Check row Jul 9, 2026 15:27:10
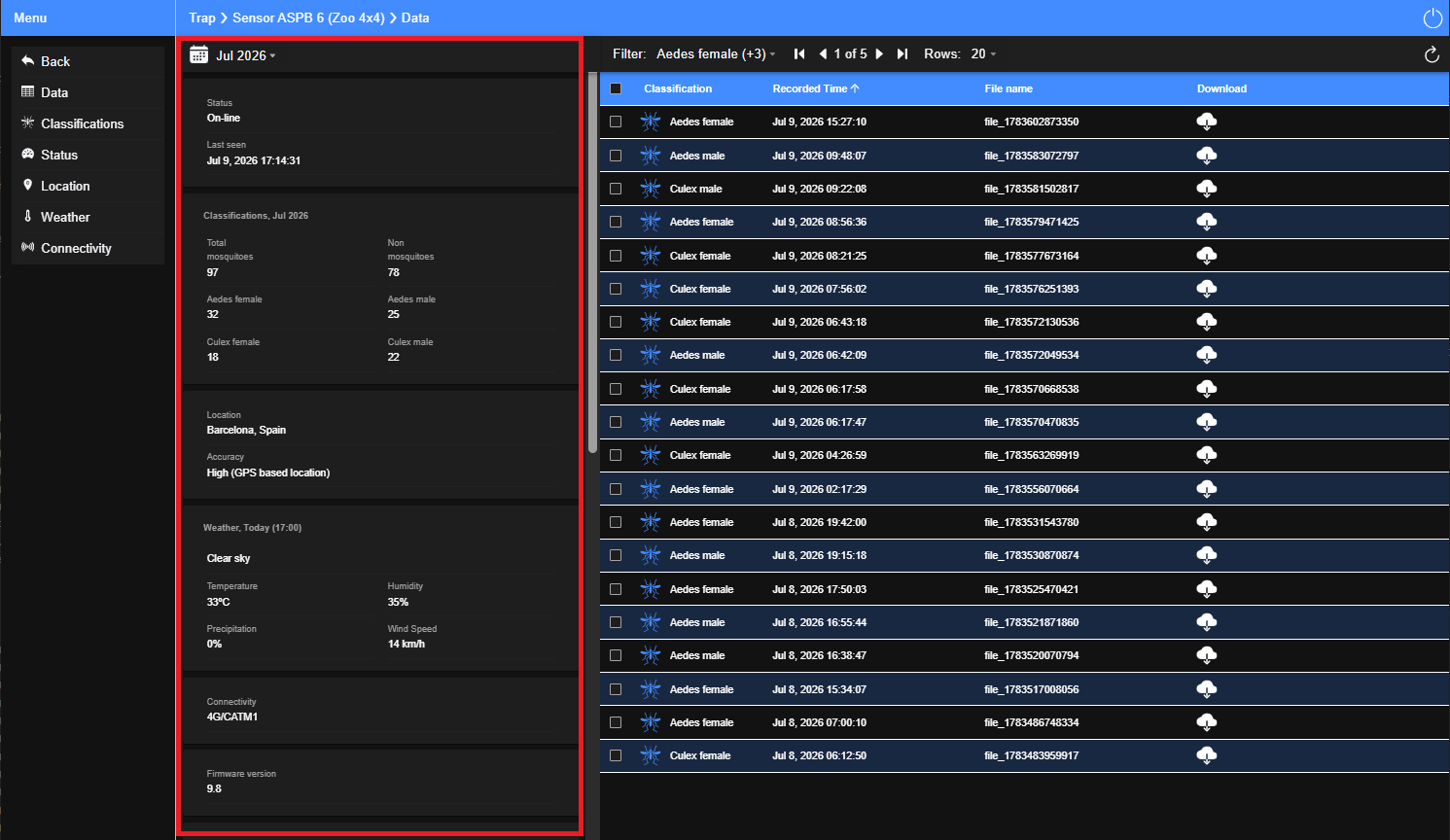 (616, 122)
